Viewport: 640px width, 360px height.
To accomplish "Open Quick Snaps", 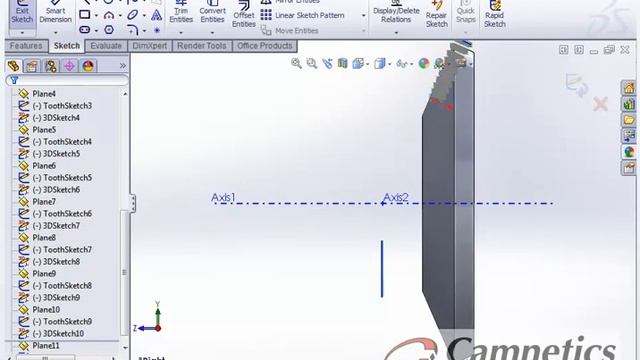I will click(x=466, y=12).
